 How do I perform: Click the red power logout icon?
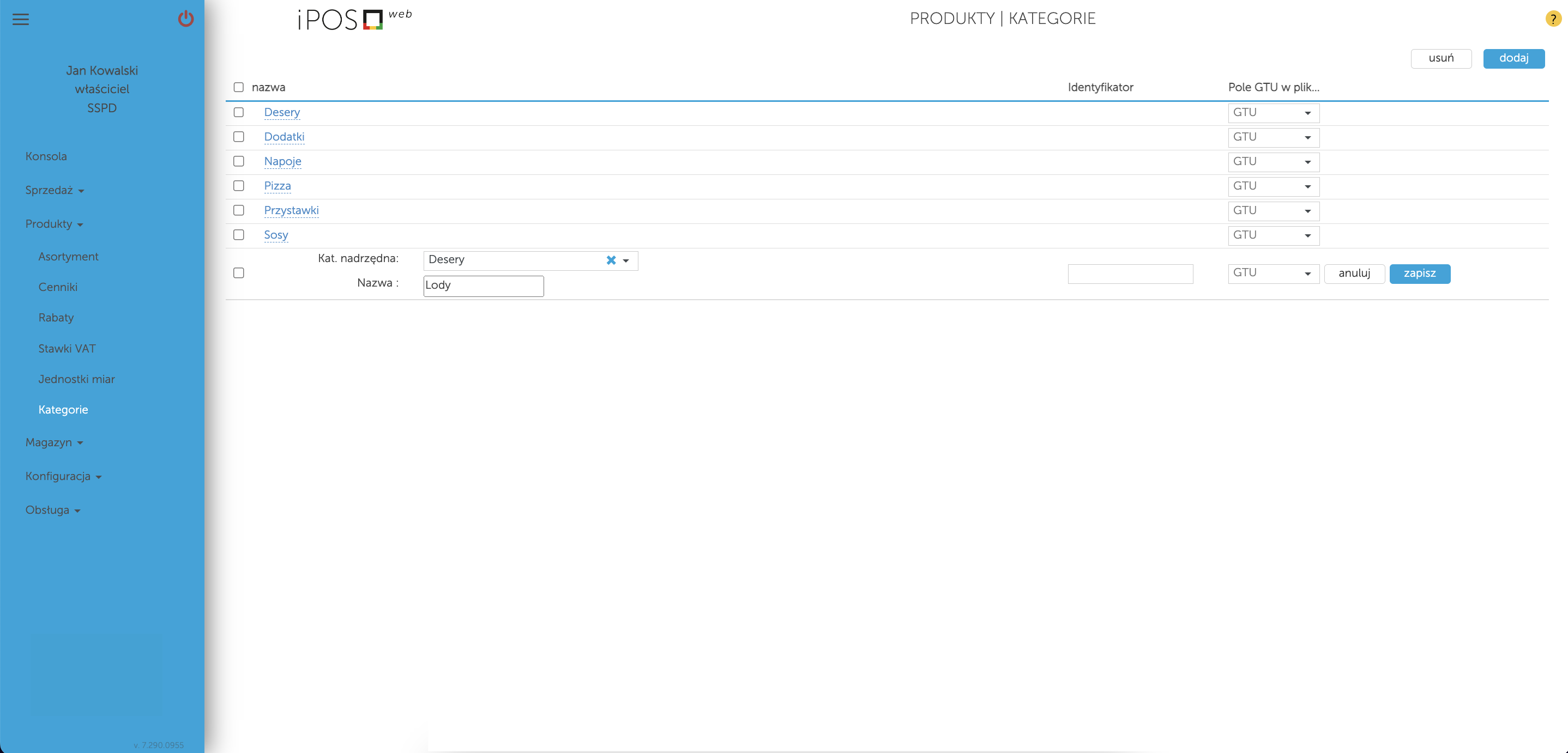186,19
